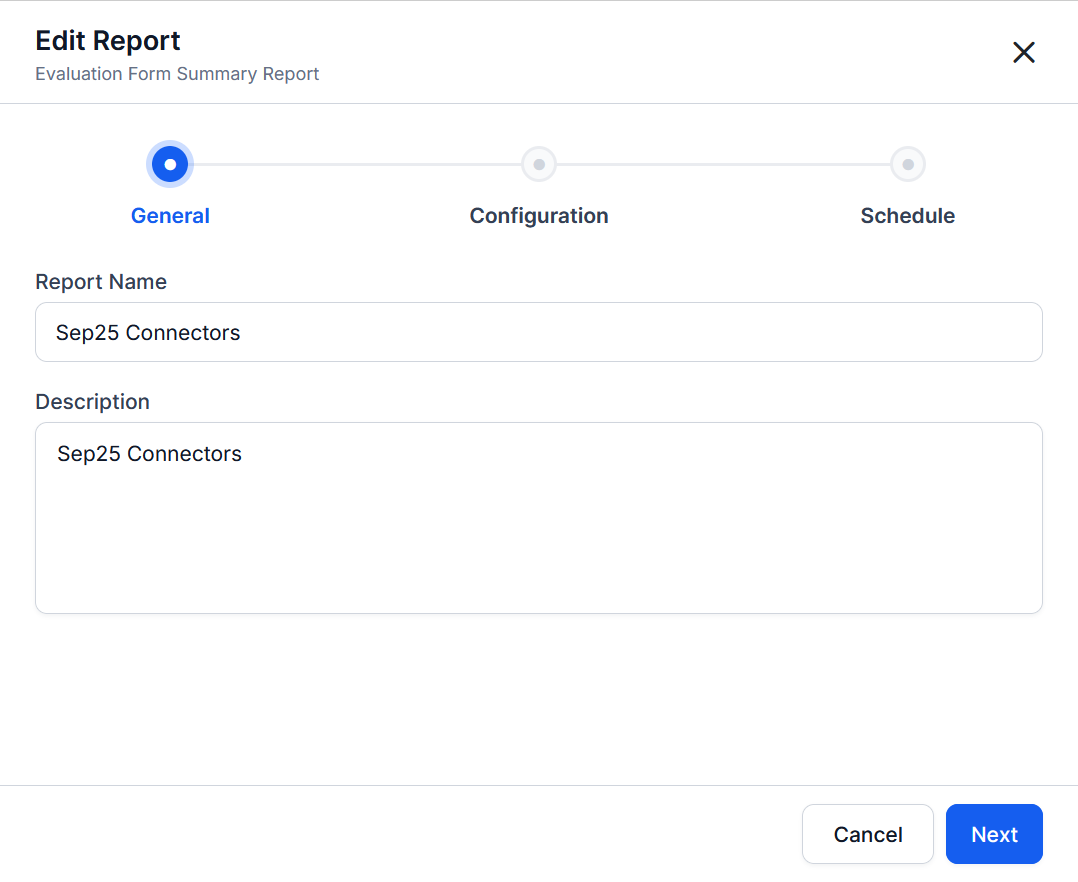Place cursor in Sep25 Connectors description text
This screenshot has height=882, width=1078.
click(x=149, y=454)
